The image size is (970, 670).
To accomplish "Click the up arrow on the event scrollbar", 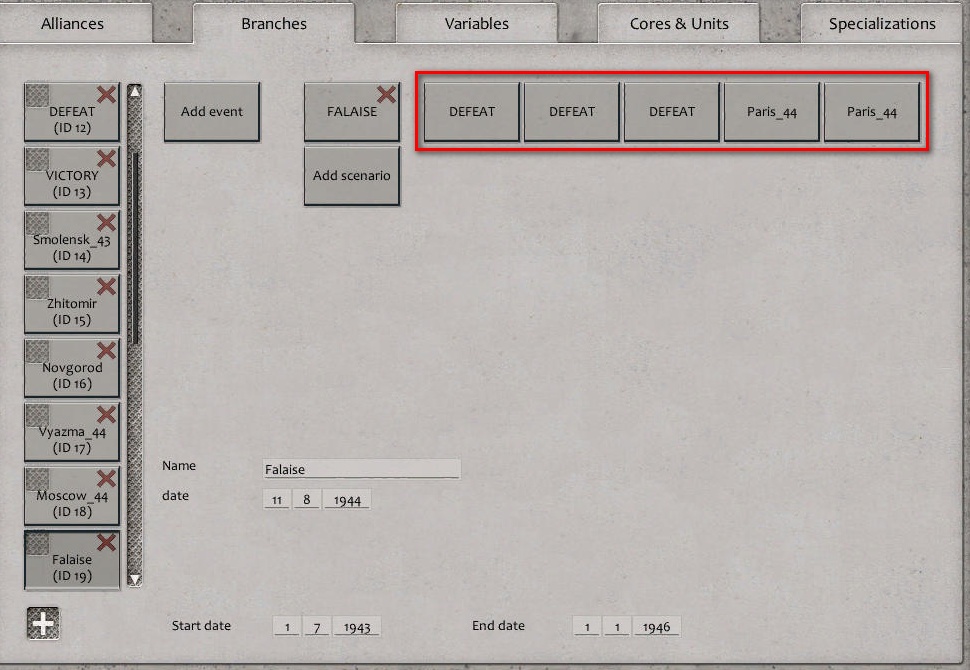I will pyautogui.click(x=133, y=89).
